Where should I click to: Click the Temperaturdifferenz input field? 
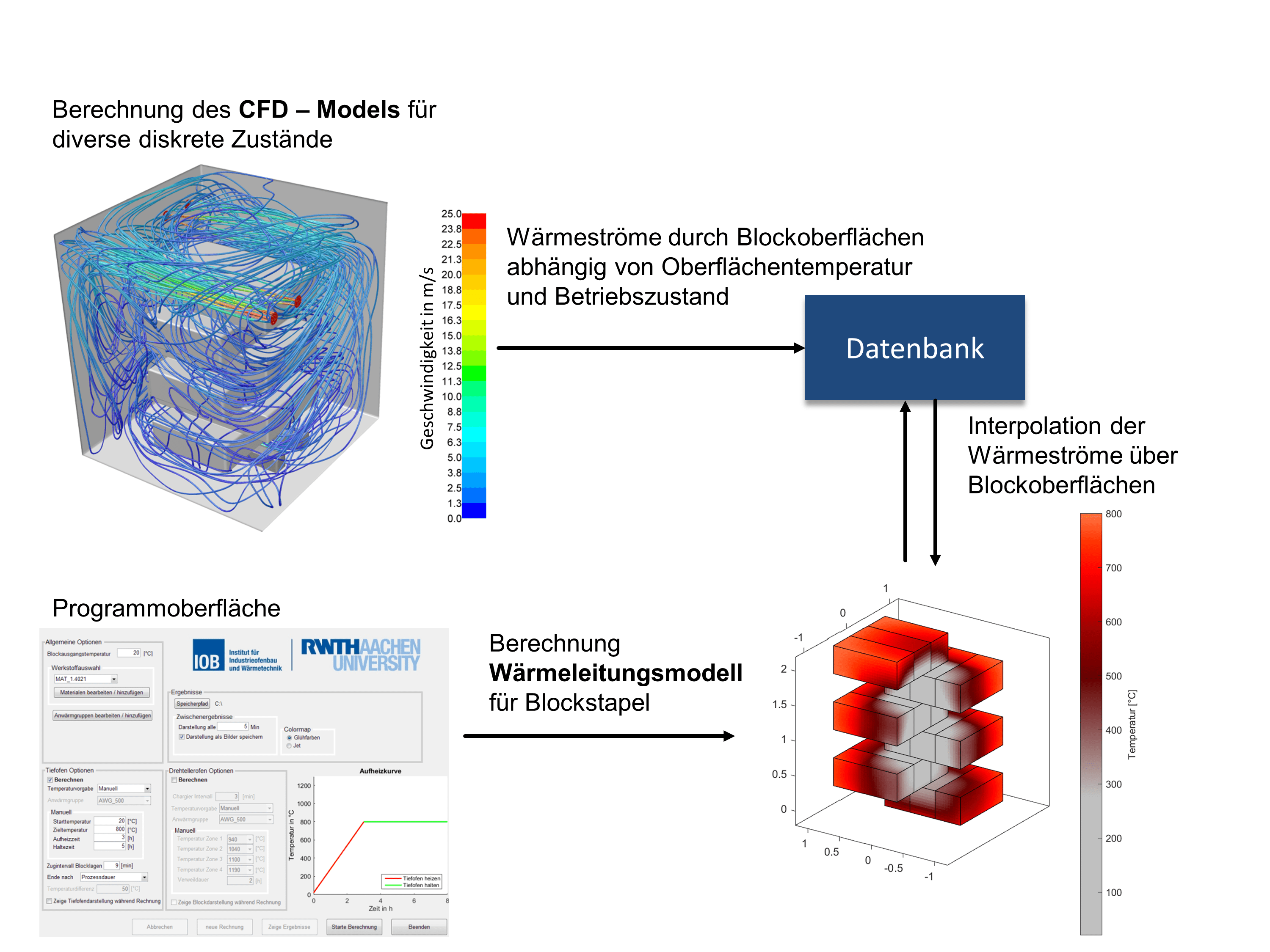pyautogui.click(x=113, y=889)
